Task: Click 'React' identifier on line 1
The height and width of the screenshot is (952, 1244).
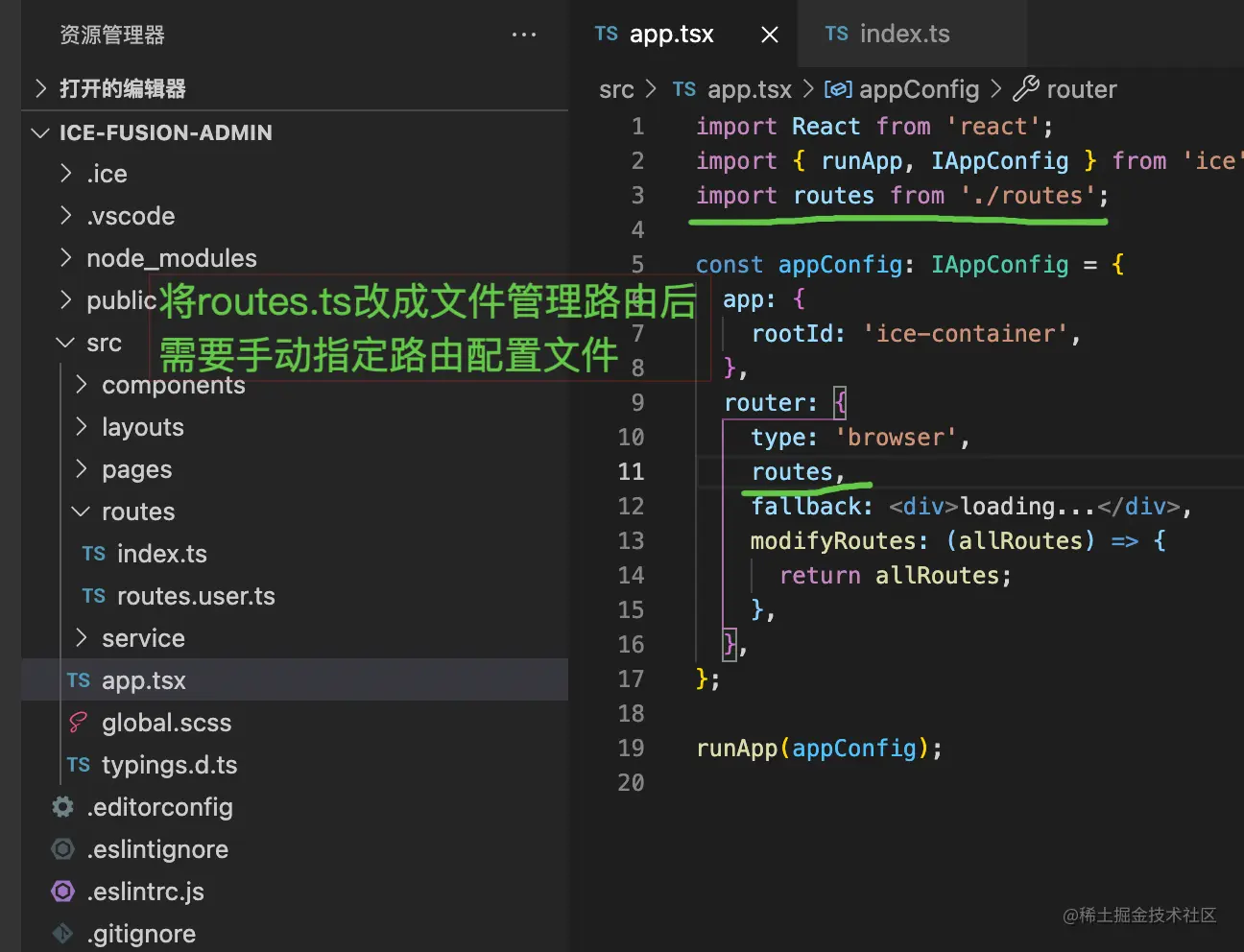Action: click(x=825, y=126)
